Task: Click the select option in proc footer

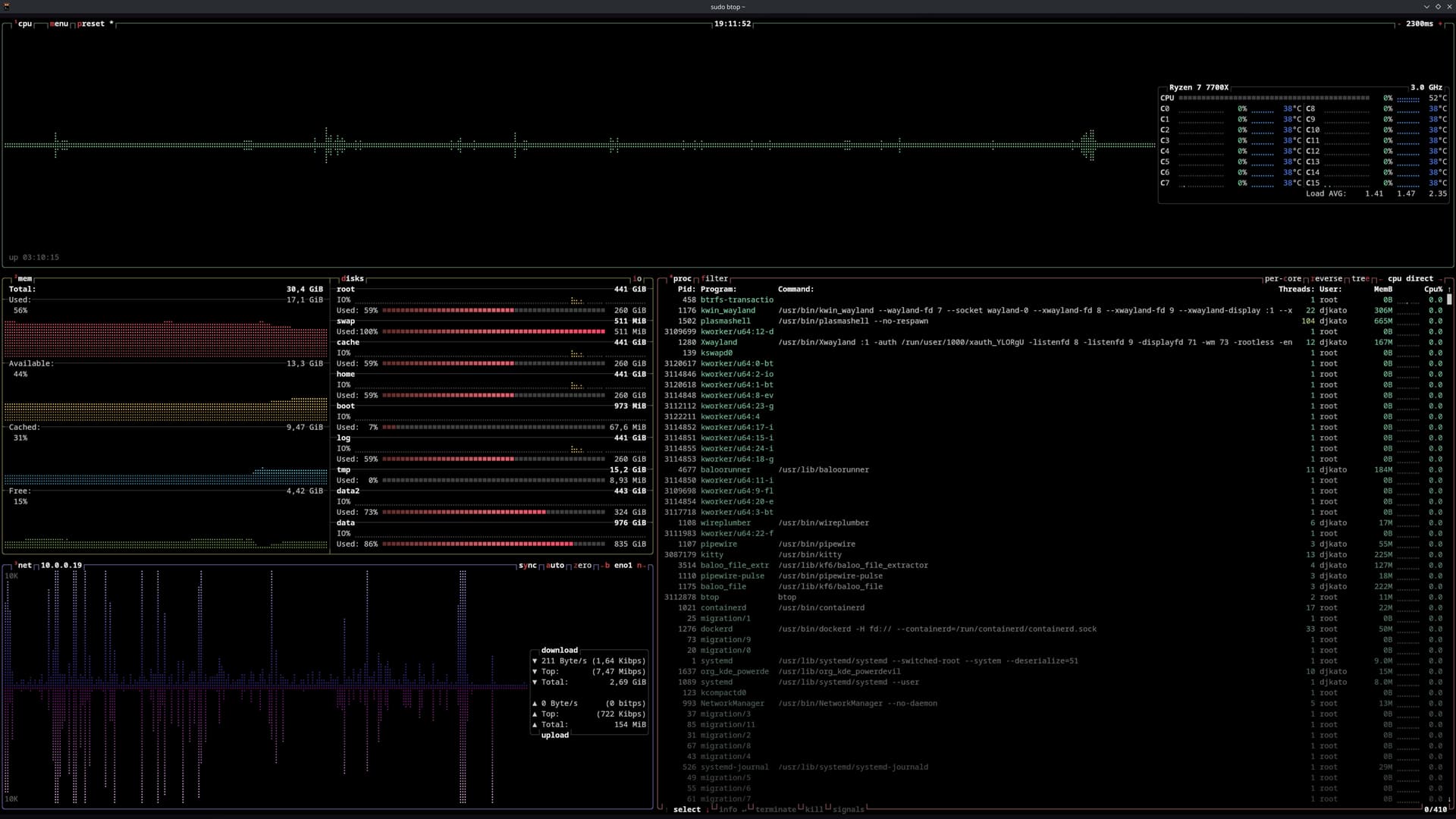Action: pyautogui.click(x=686, y=810)
